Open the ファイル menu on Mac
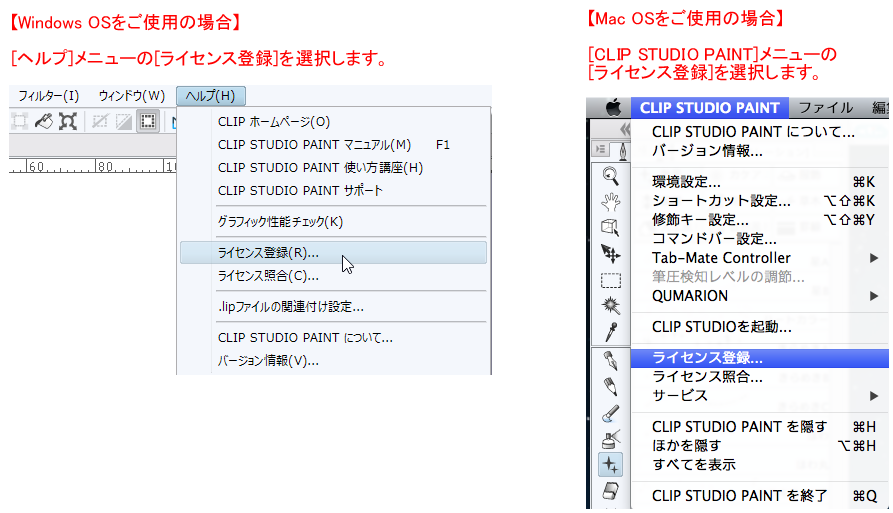 826,108
